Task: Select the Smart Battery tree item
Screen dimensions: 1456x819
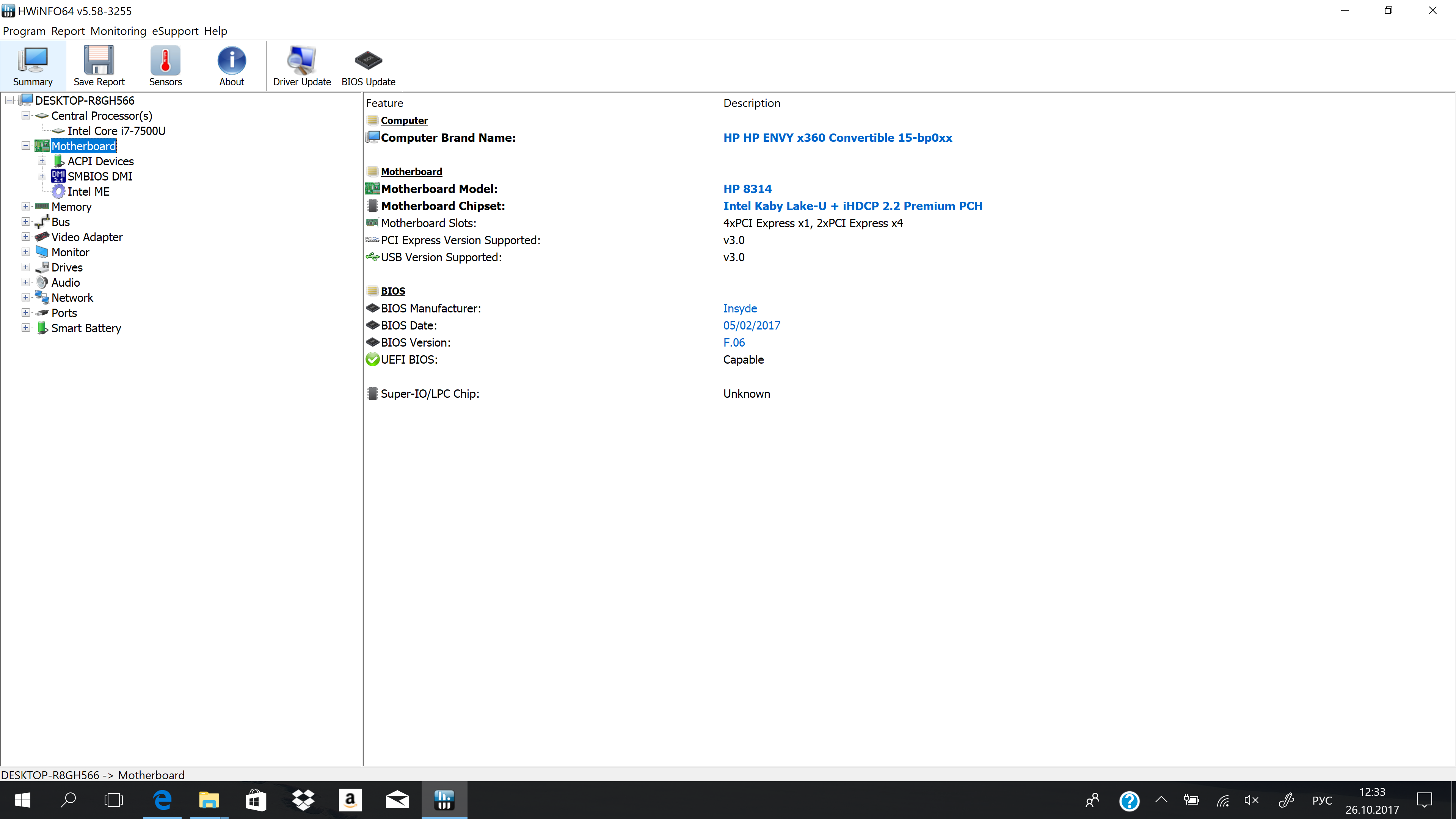Action: (x=86, y=328)
